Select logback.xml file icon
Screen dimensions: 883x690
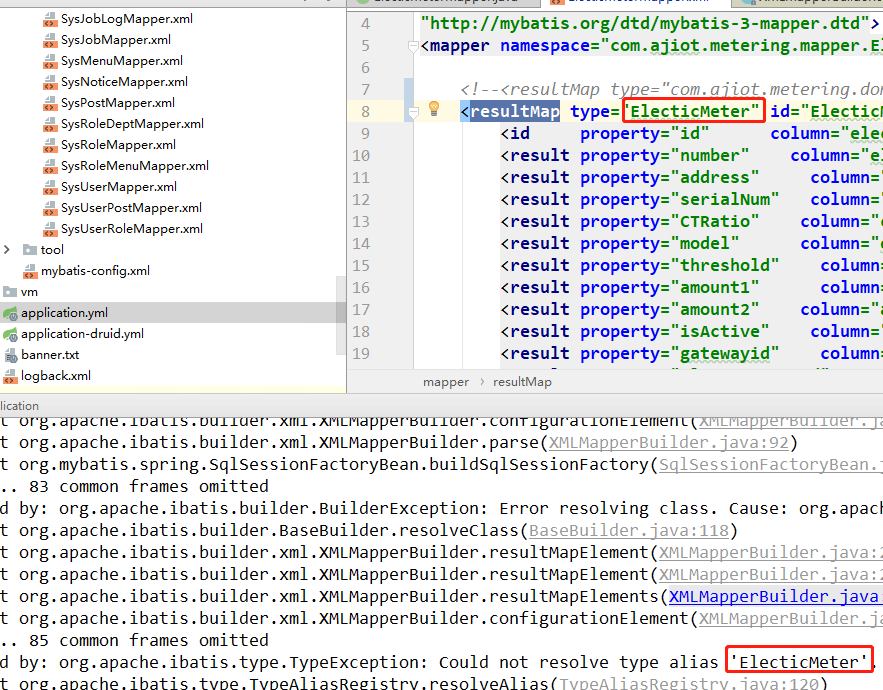coord(10,376)
